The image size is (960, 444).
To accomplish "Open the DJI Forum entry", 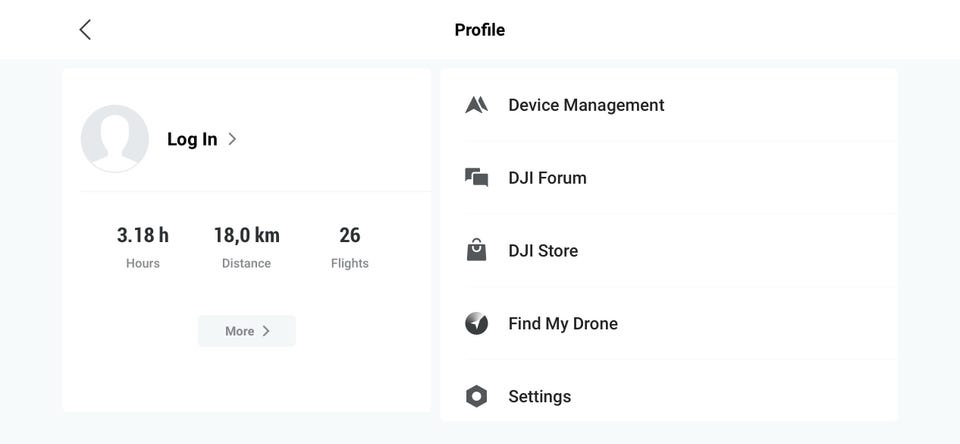I will tap(669, 178).
